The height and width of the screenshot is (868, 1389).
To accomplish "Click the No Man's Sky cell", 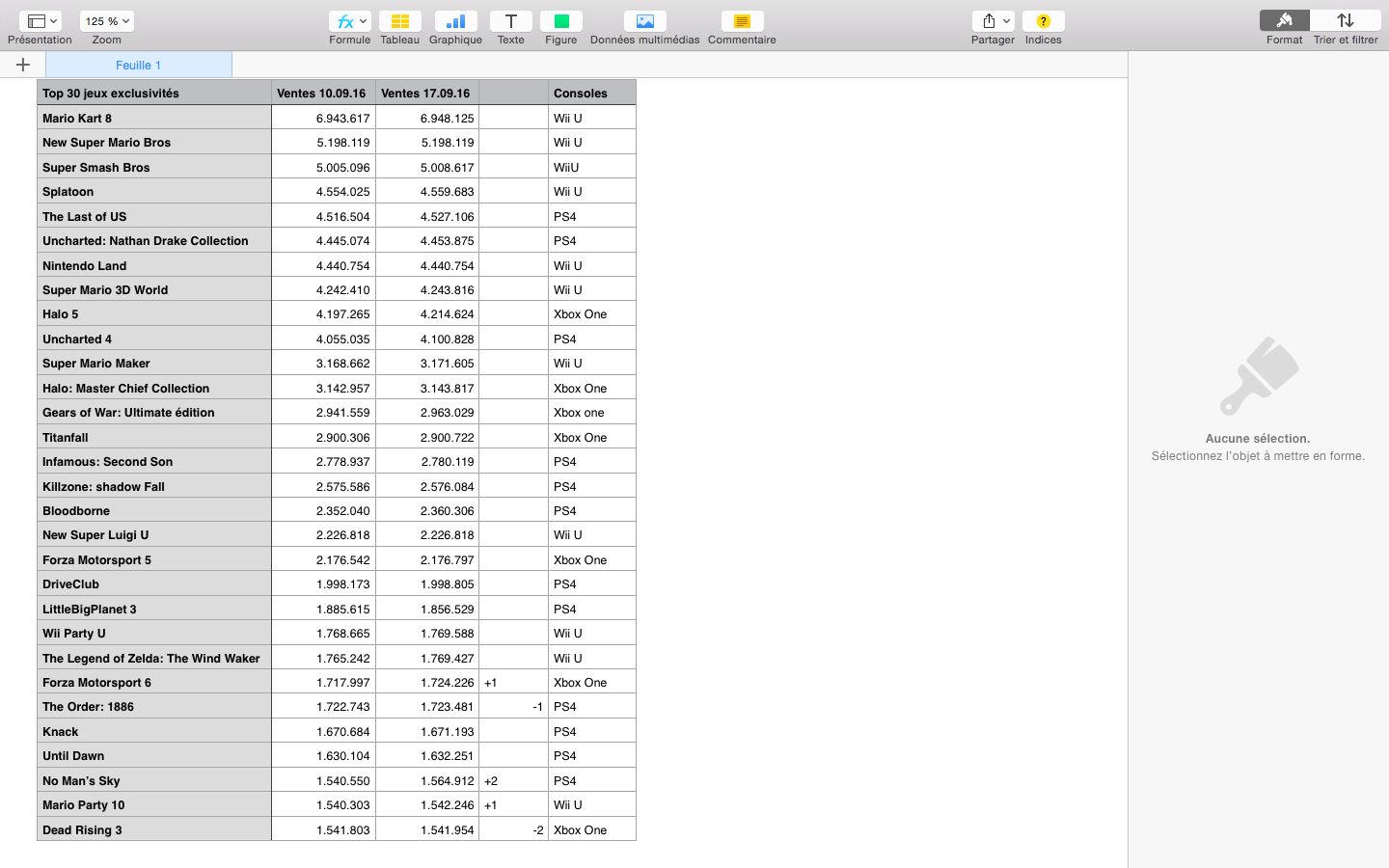I will pos(154,780).
